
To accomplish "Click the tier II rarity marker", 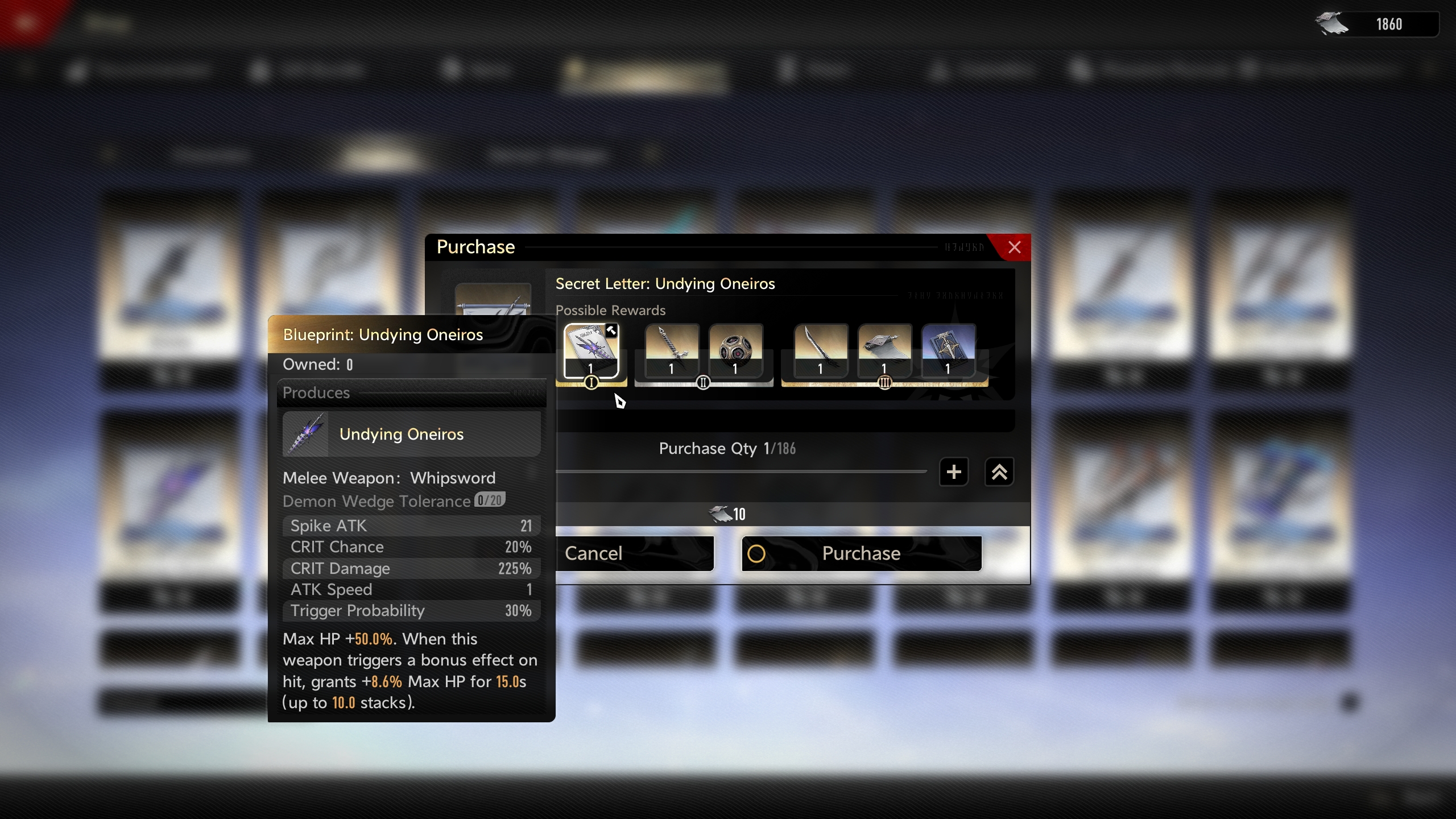I will tap(703, 383).
